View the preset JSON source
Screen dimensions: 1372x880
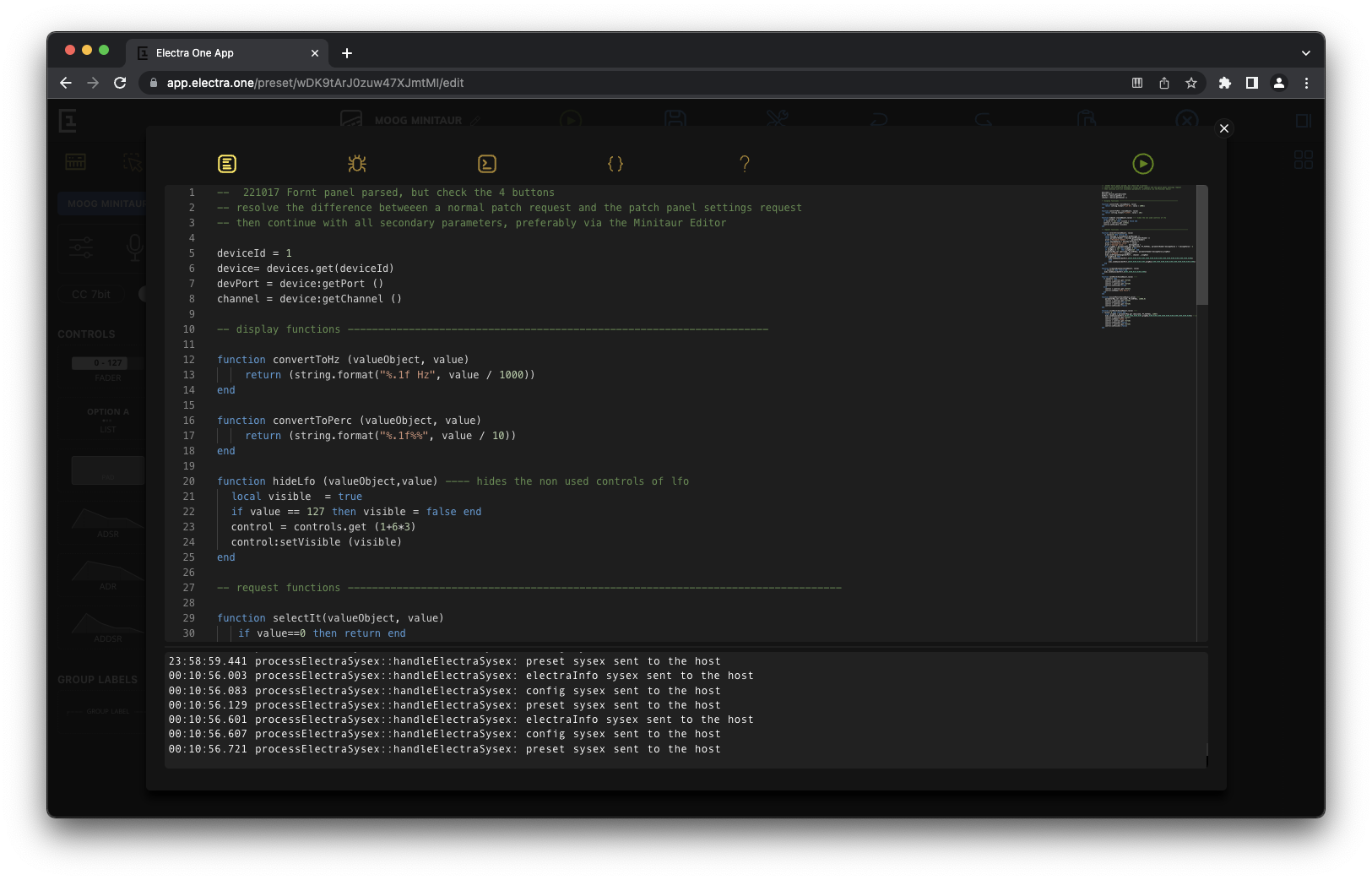(616, 163)
